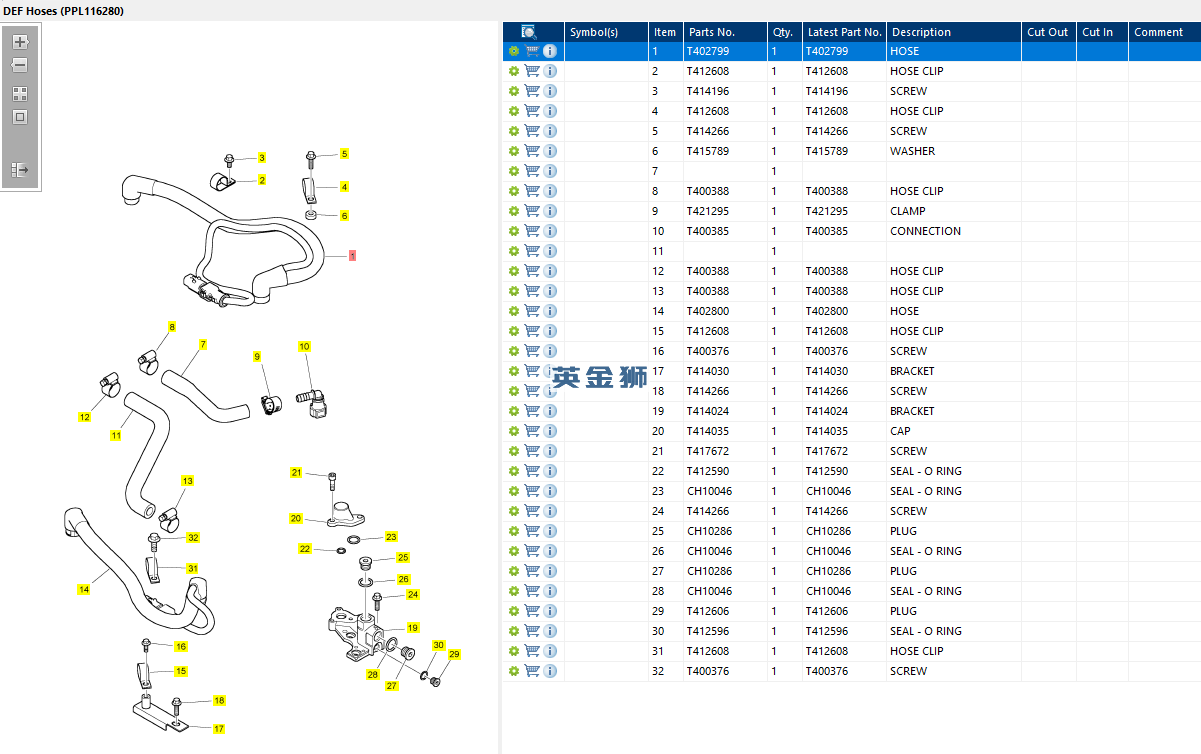
Task: Click the list-with-arrow export icon
Action: [20, 170]
